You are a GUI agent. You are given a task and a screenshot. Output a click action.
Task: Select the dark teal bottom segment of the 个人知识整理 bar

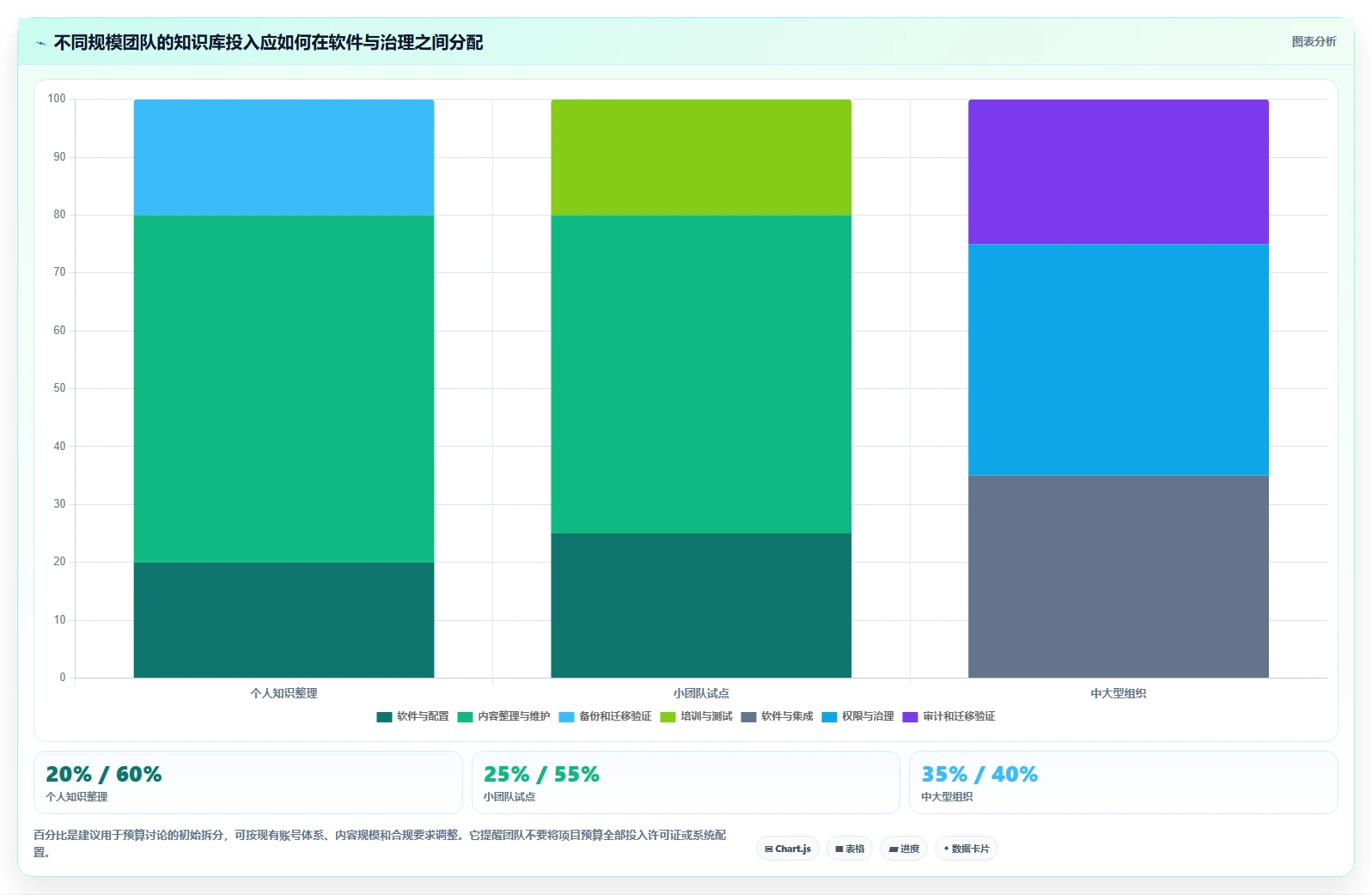(x=284, y=619)
